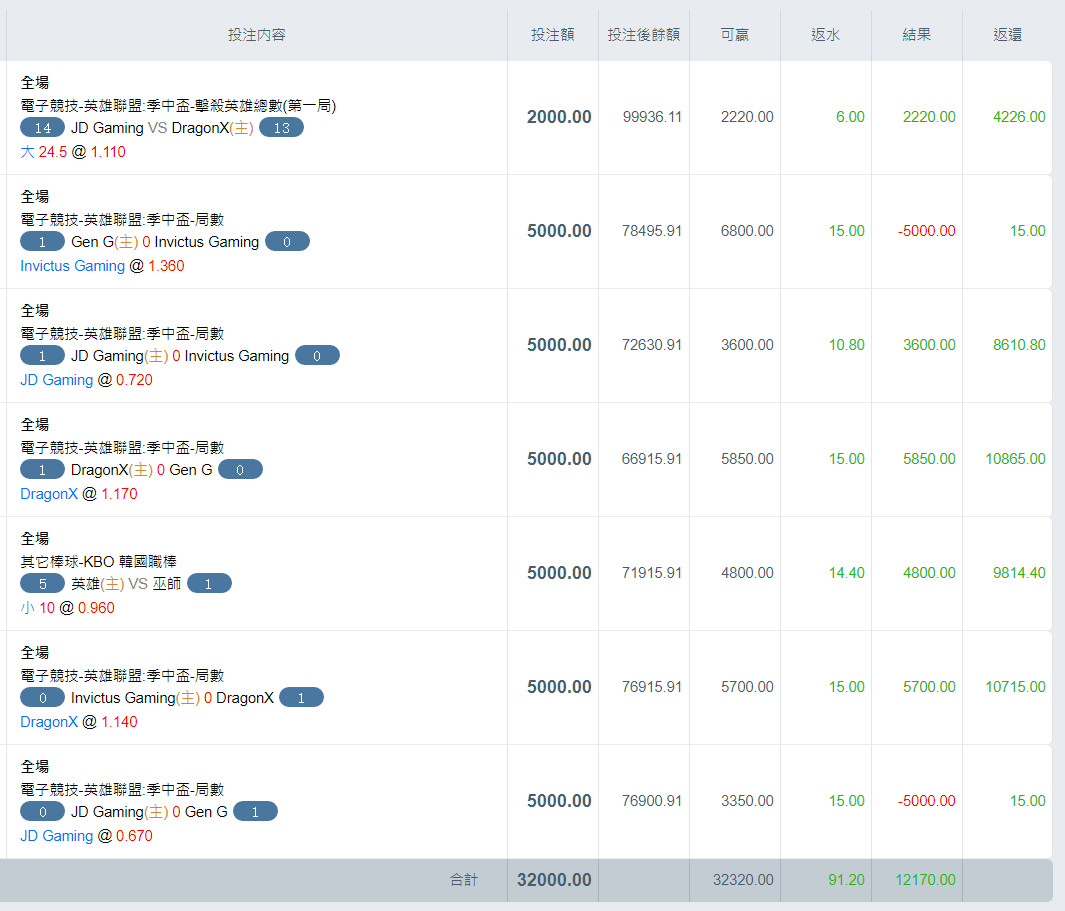Click the 返還 column header
The width and height of the screenshot is (1065, 911).
[x=1008, y=35]
